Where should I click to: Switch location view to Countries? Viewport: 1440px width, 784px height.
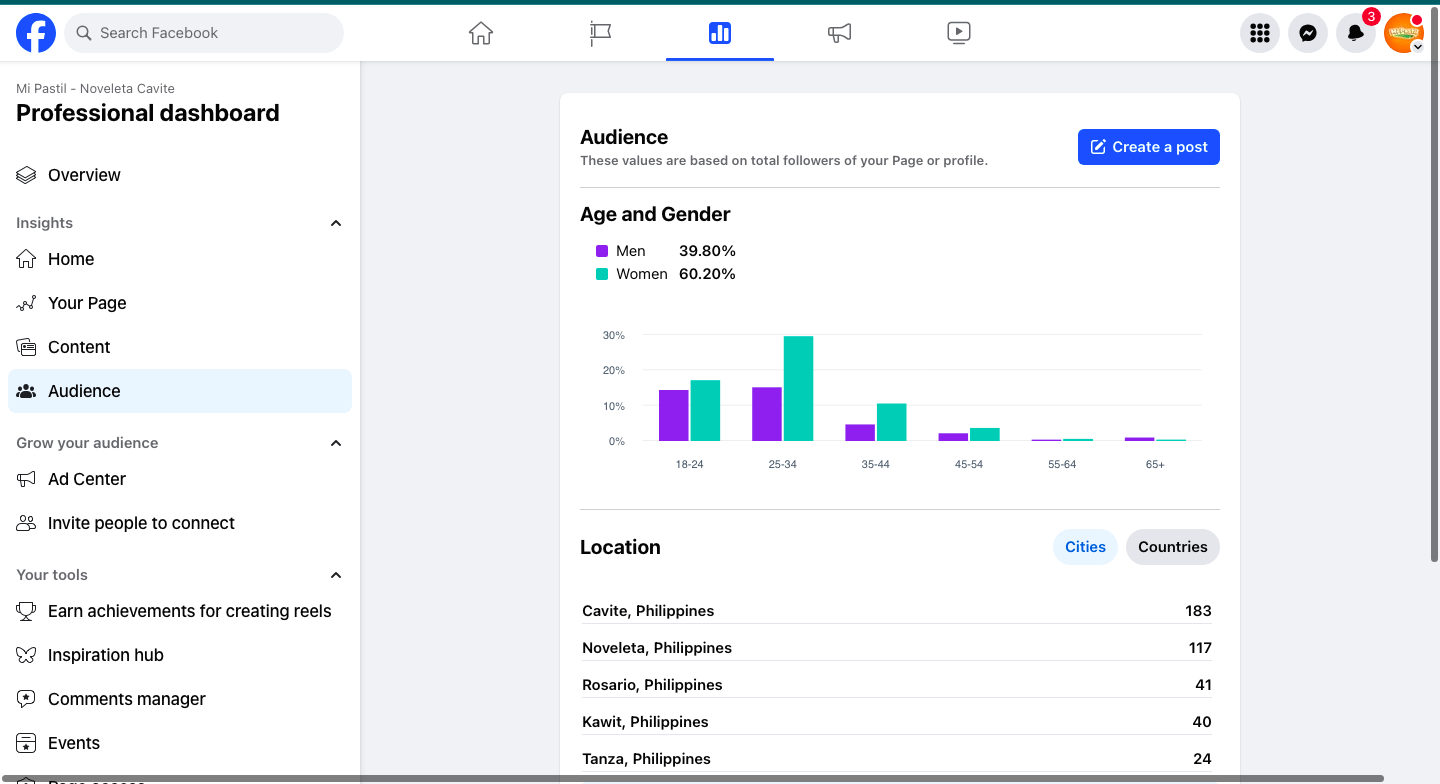click(1172, 547)
